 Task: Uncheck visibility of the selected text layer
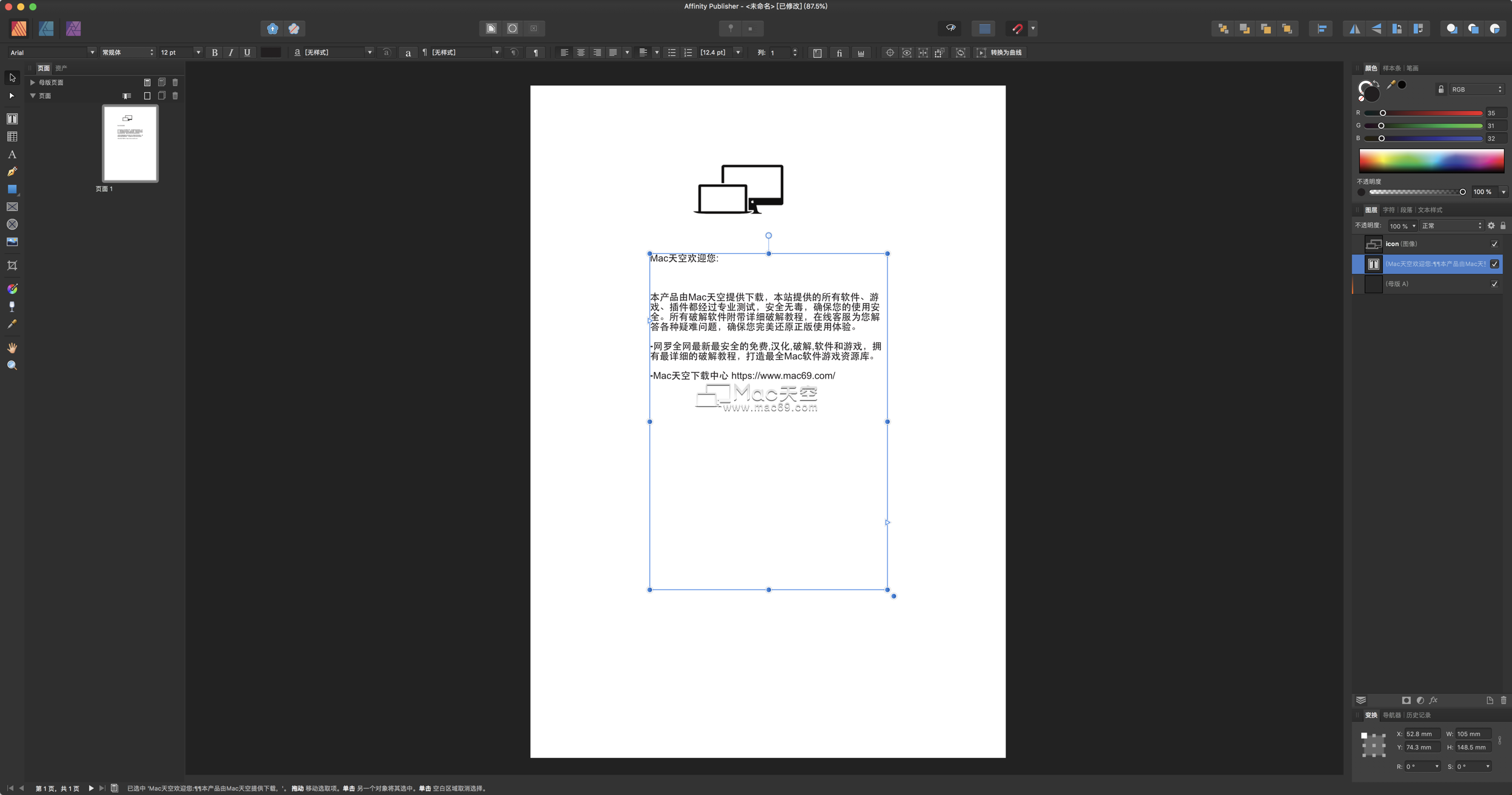[1494, 264]
